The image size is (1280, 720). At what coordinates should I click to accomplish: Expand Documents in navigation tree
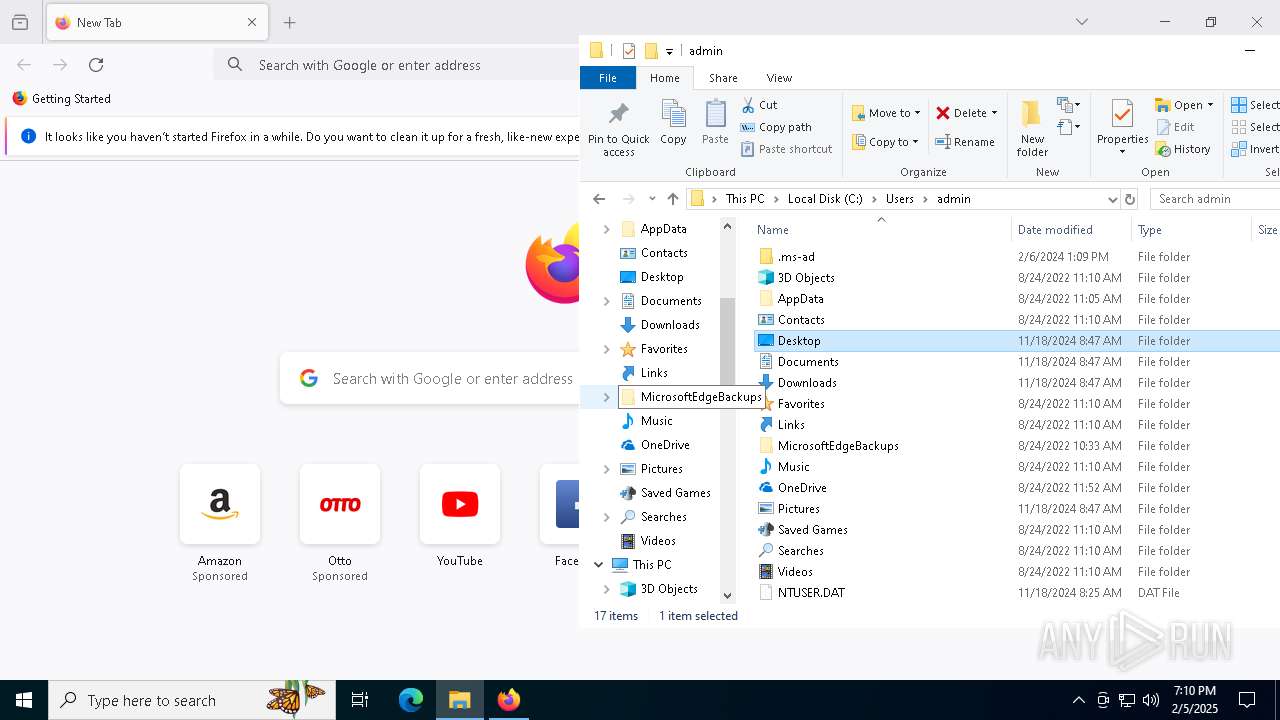606,301
